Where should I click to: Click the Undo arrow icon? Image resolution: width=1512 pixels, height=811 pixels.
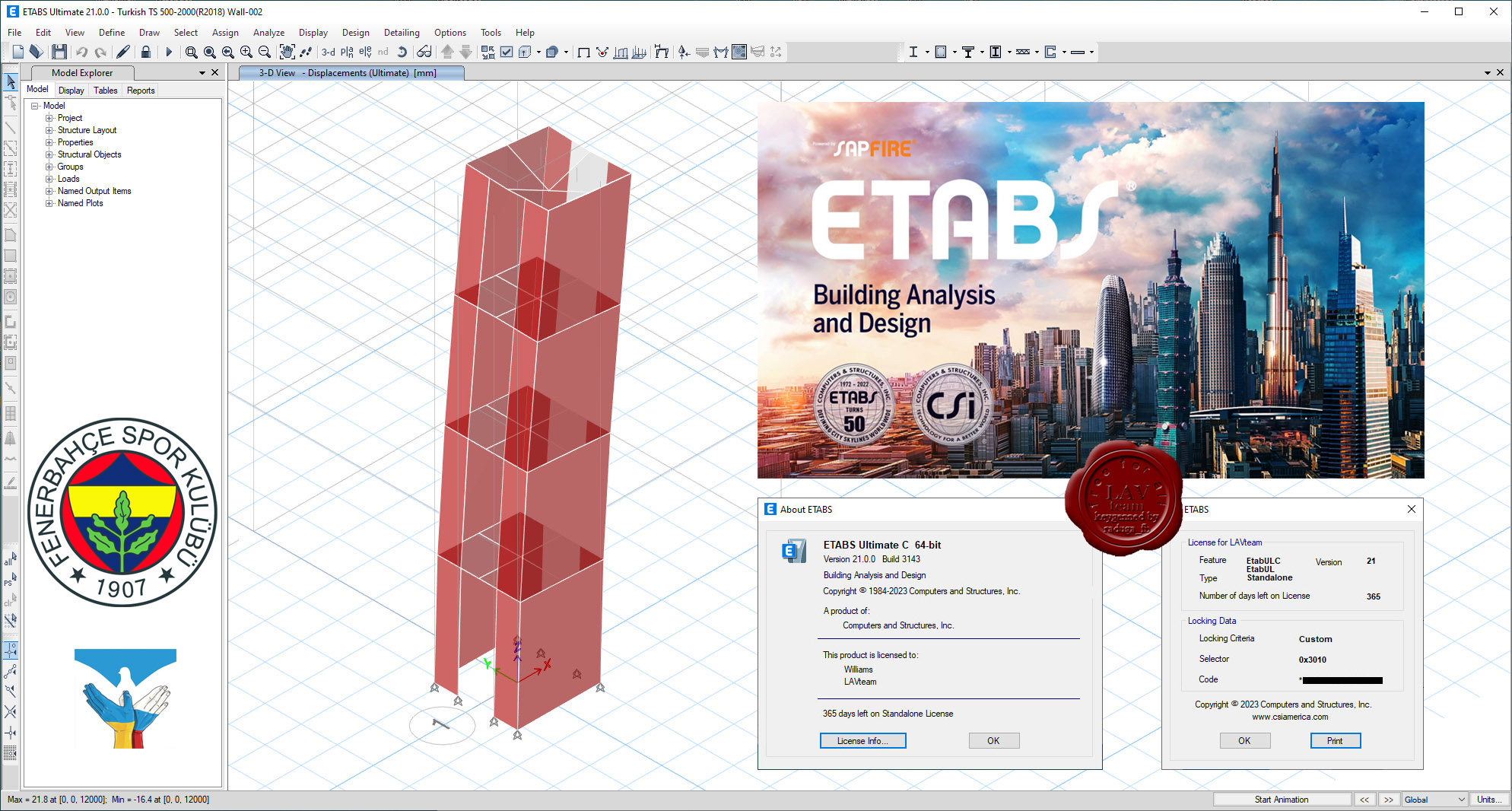[81, 52]
